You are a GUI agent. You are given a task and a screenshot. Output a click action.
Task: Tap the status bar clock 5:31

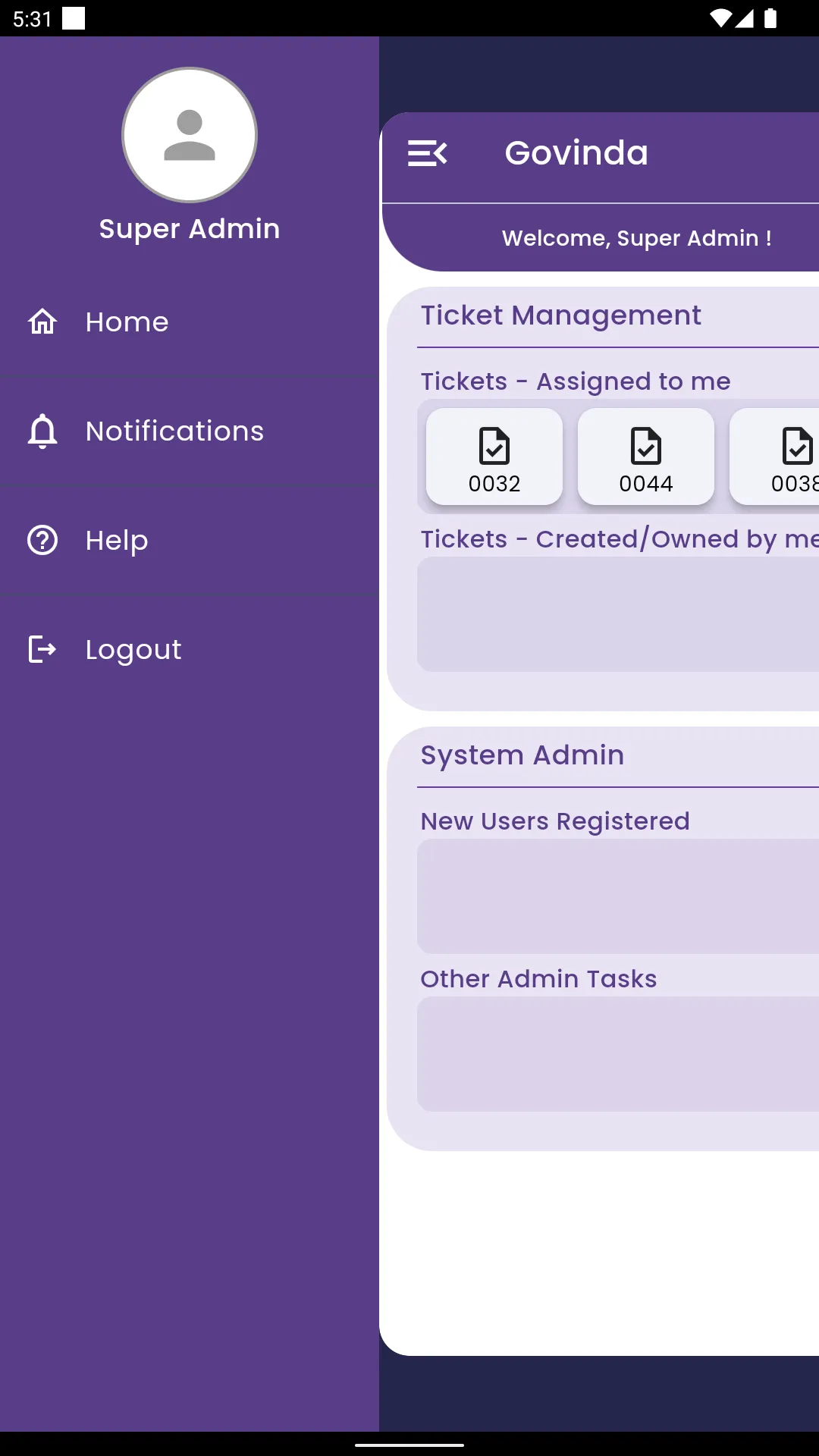click(x=32, y=19)
